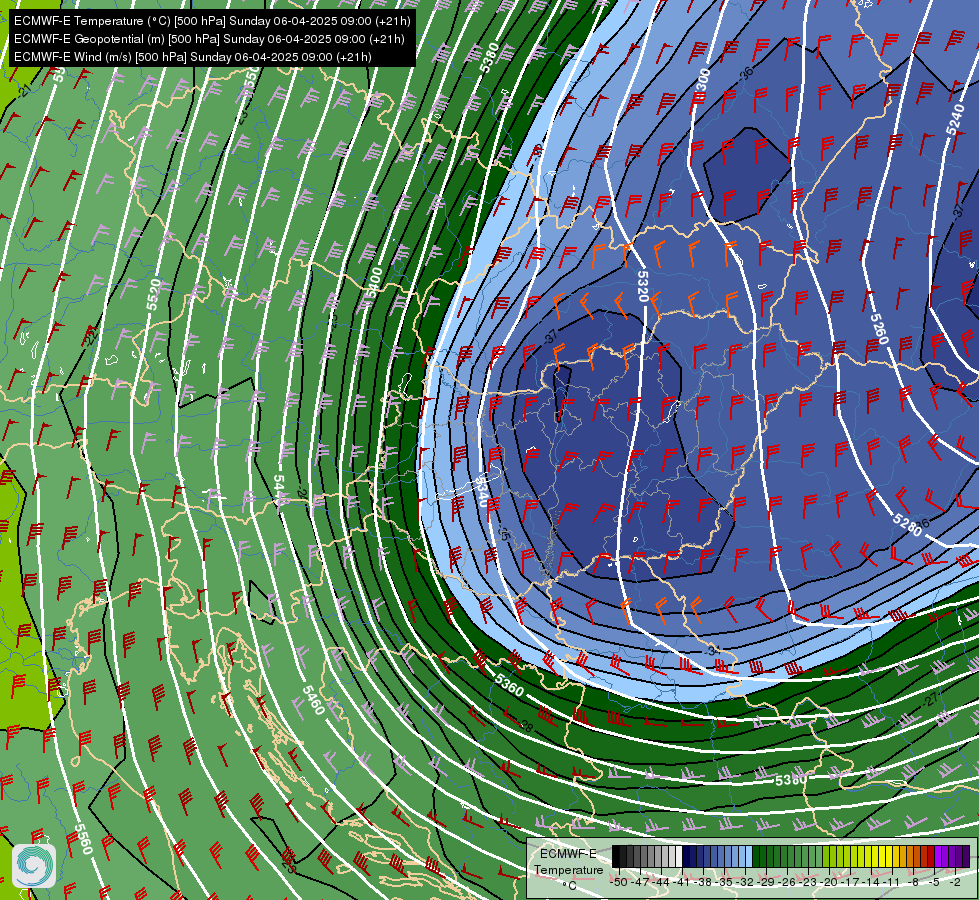Click the -41 value on the temperature legend

(681, 882)
